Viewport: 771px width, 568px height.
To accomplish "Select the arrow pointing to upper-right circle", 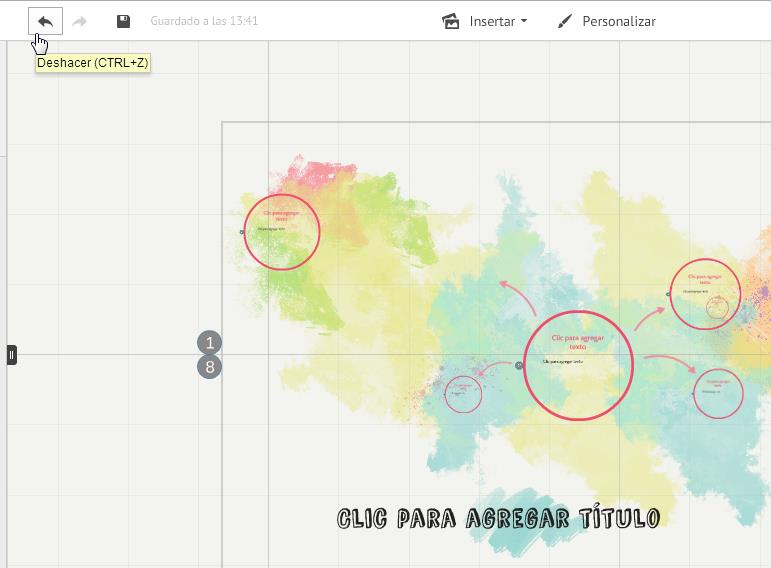I will pos(649,319).
